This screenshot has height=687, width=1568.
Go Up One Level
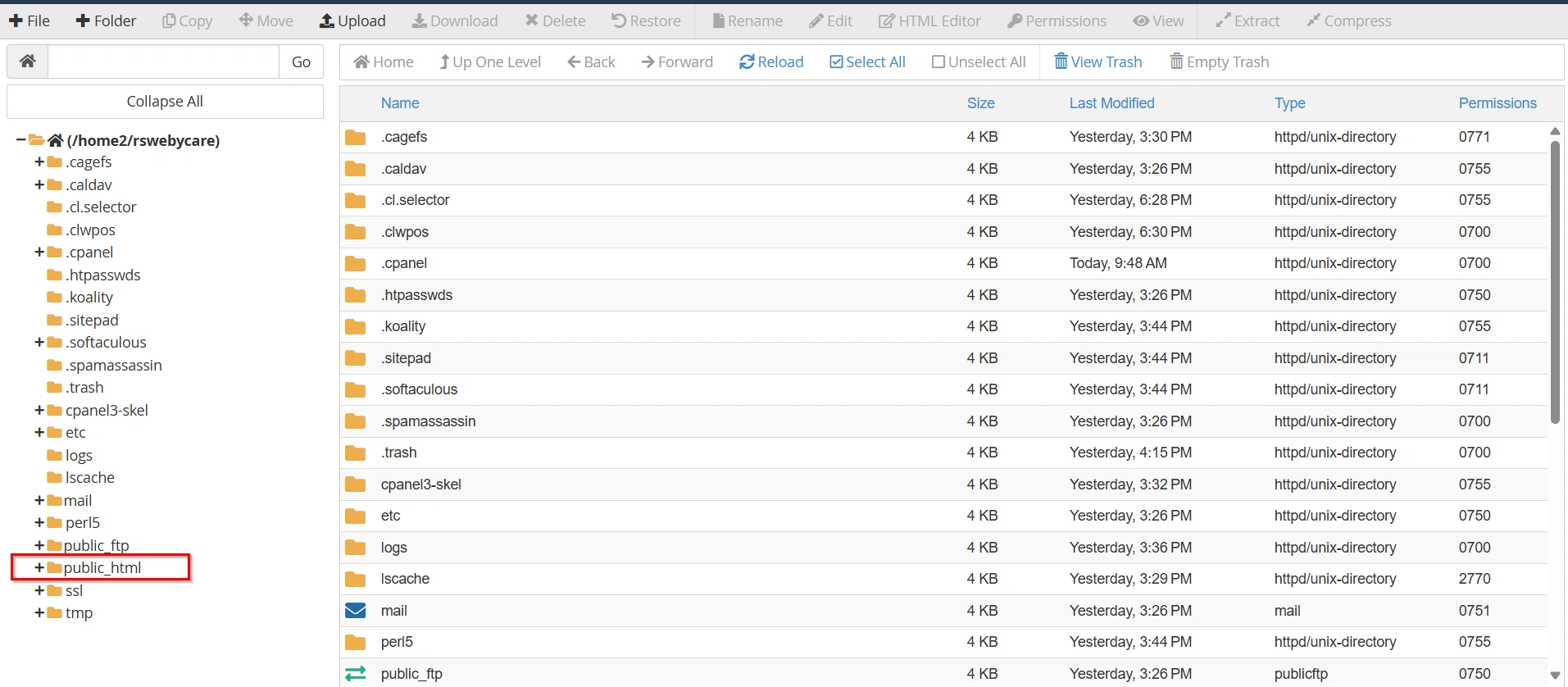[x=490, y=61]
